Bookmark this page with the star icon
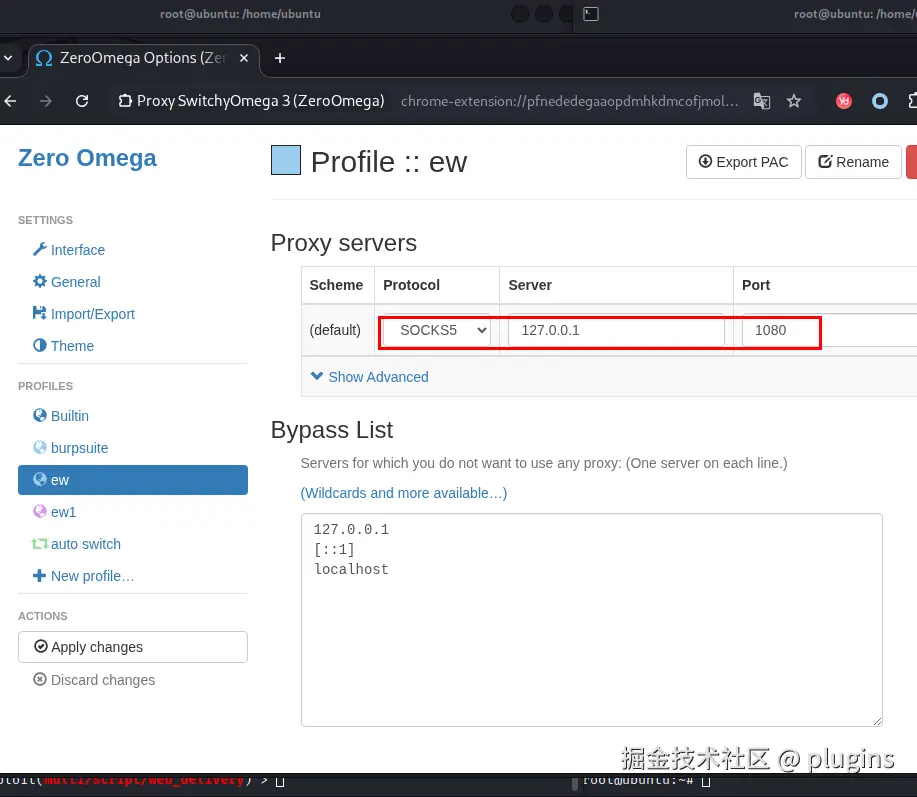The width and height of the screenshot is (917, 797). pyautogui.click(x=794, y=101)
